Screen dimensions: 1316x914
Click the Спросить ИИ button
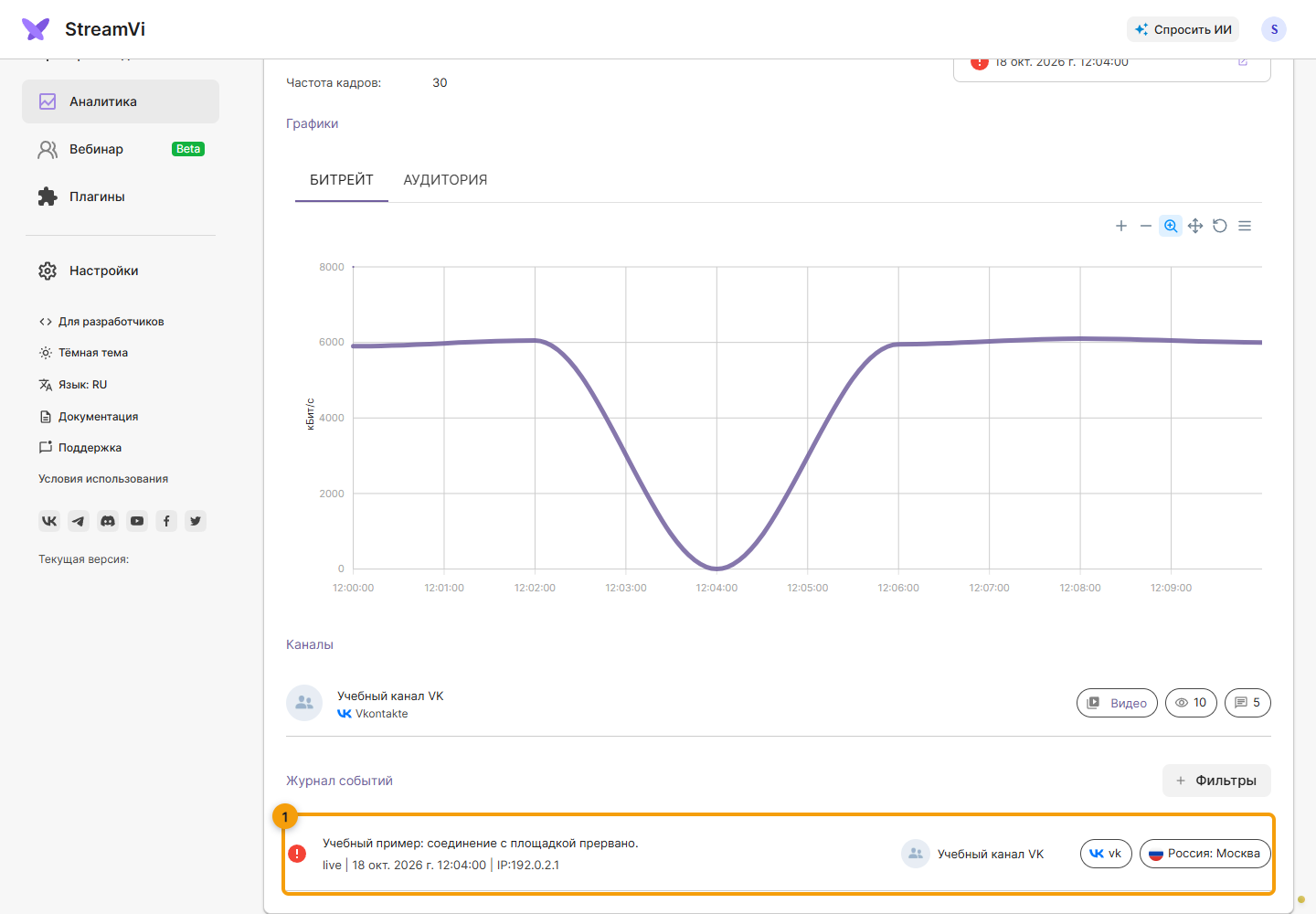1183,29
